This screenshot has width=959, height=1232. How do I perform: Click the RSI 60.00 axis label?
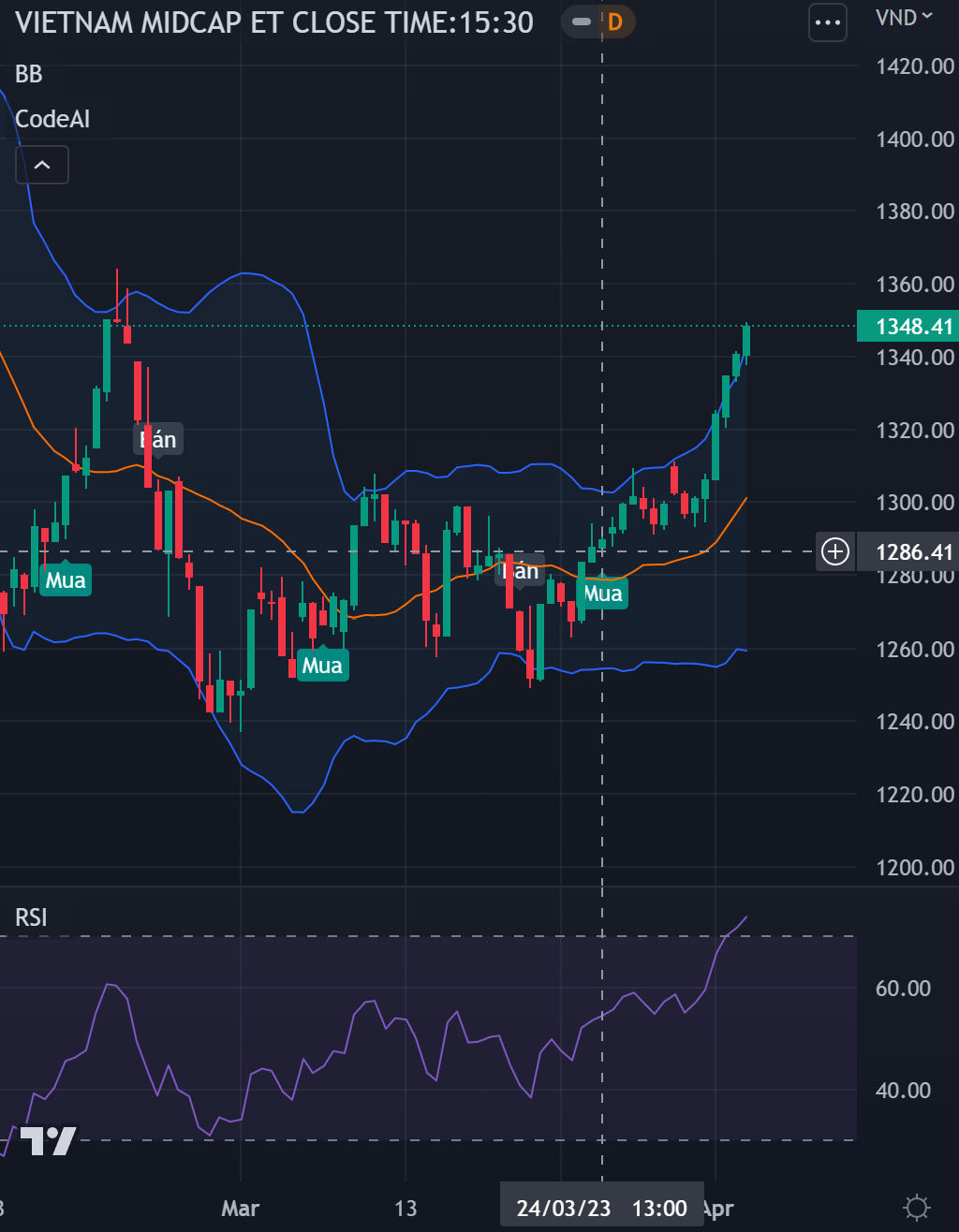click(903, 989)
